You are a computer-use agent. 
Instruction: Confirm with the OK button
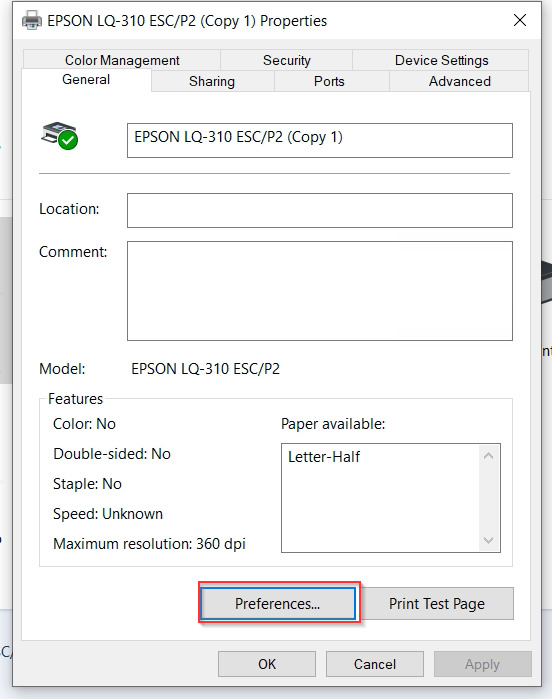[267, 664]
